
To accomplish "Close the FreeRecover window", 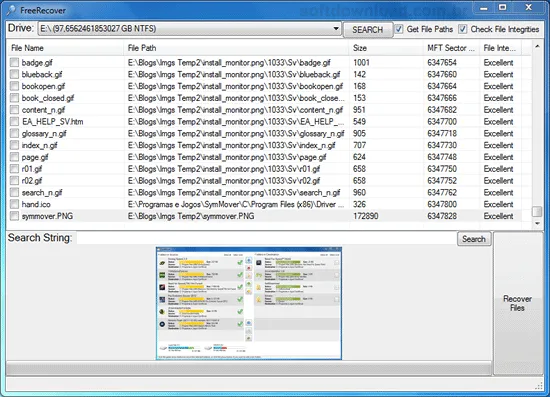I will click(x=529, y=8).
